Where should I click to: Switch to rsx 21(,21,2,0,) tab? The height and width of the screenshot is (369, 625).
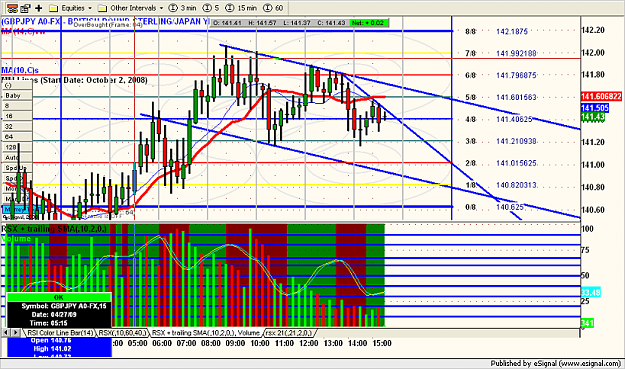[x=289, y=333]
